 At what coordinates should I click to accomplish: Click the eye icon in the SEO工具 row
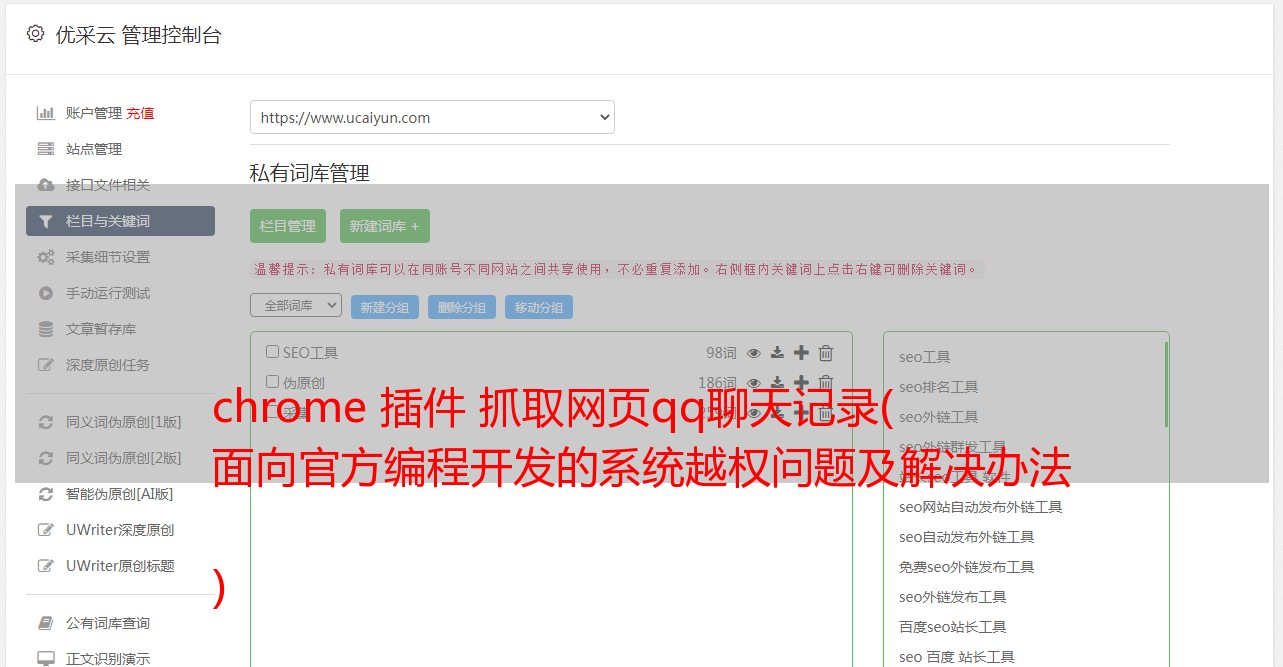pos(754,353)
